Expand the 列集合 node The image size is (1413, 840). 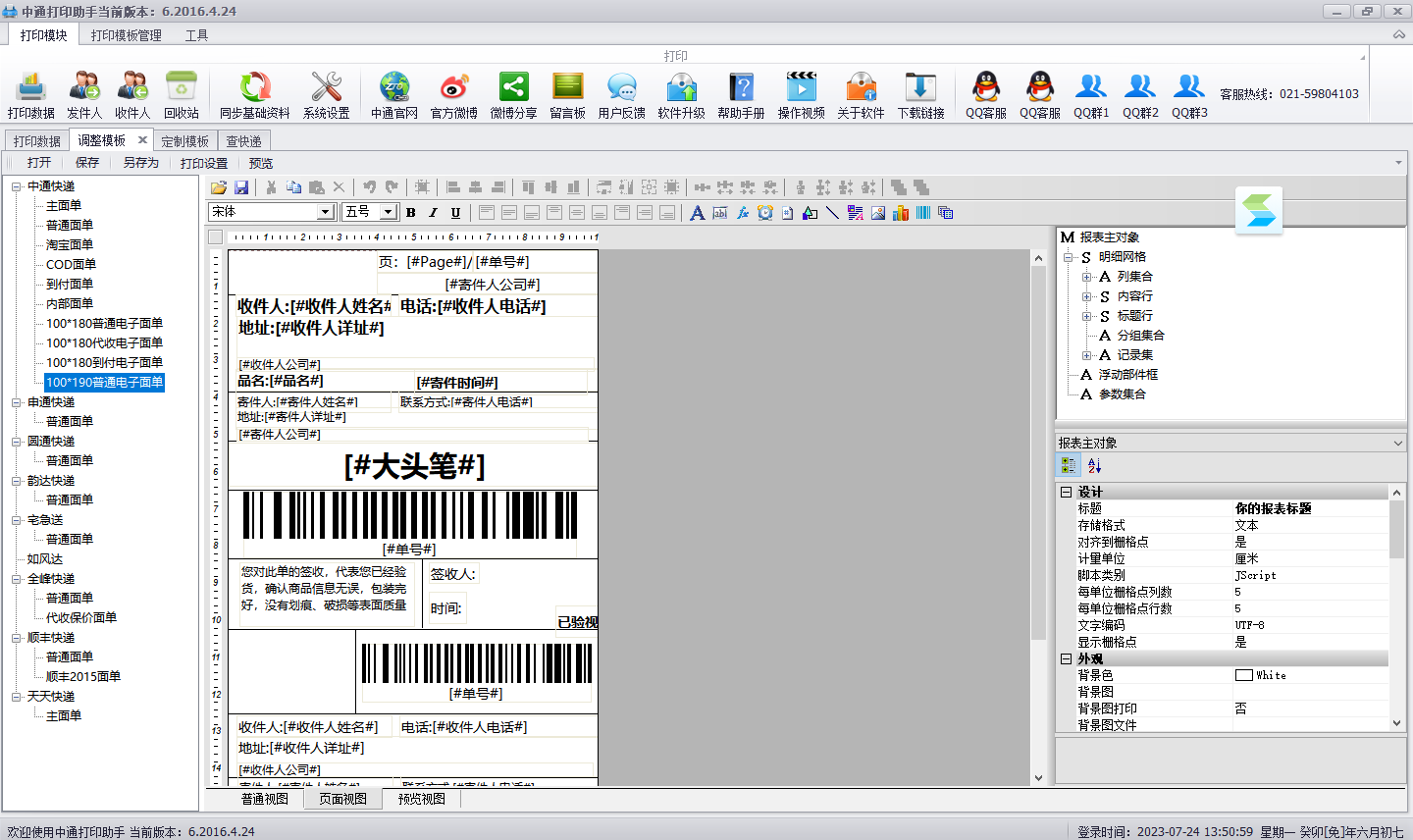pyautogui.click(x=1087, y=277)
